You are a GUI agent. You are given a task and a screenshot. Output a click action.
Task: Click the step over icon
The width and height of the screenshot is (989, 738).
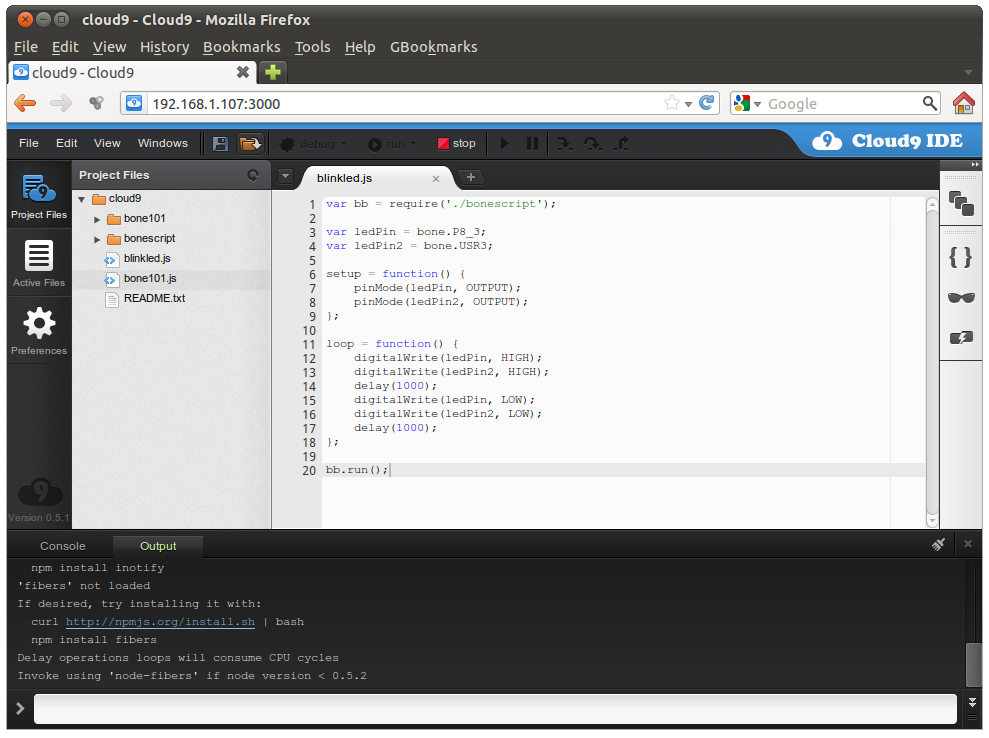(x=593, y=144)
